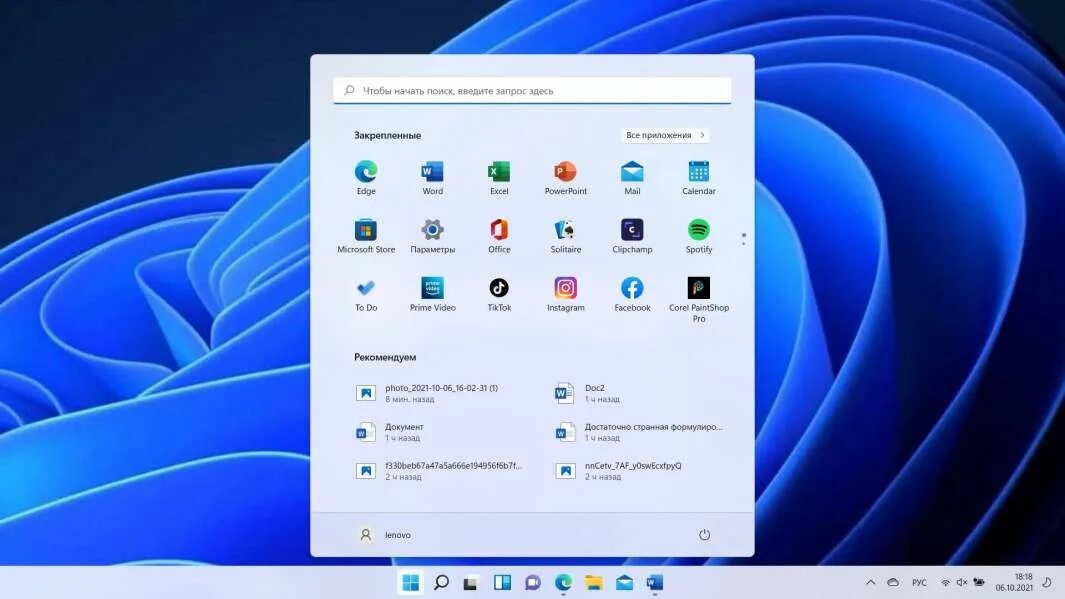Open the TikTok app
This screenshot has height=599, width=1065.
point(499,295)
